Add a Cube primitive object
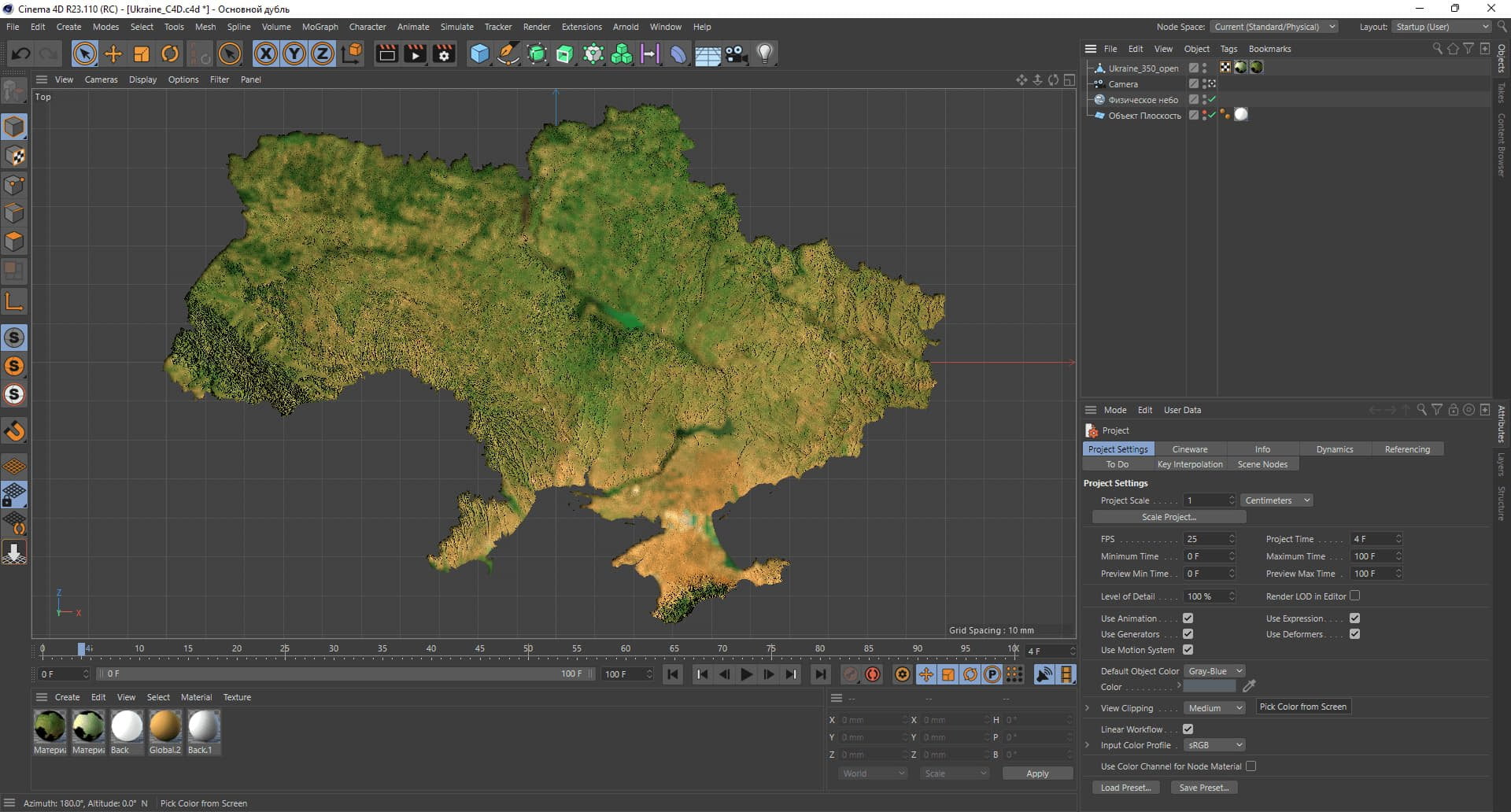Image resolution: width=1511 pixels, height=812 pixels. tap(479, 54)
